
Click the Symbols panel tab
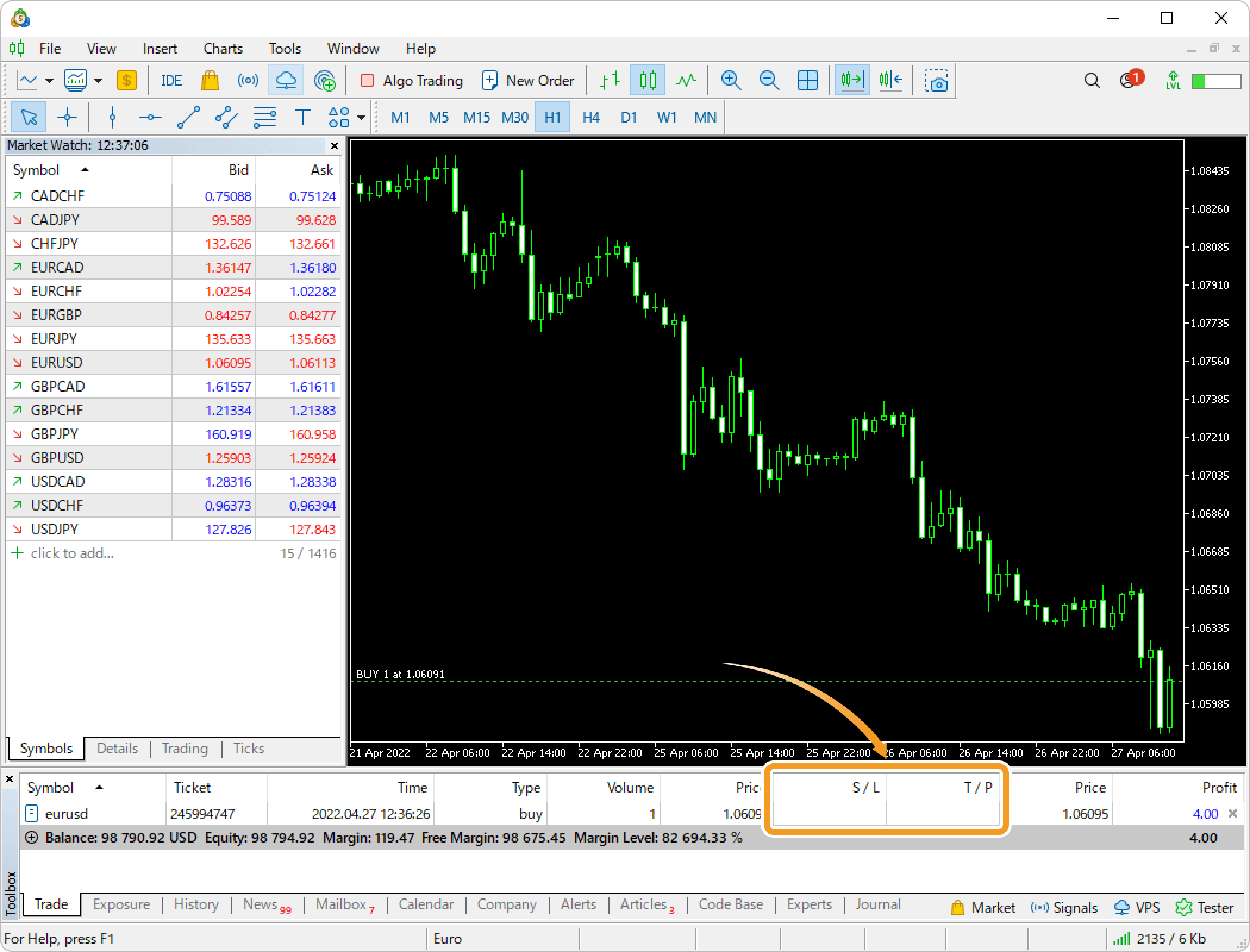click(x=46, y=748)
